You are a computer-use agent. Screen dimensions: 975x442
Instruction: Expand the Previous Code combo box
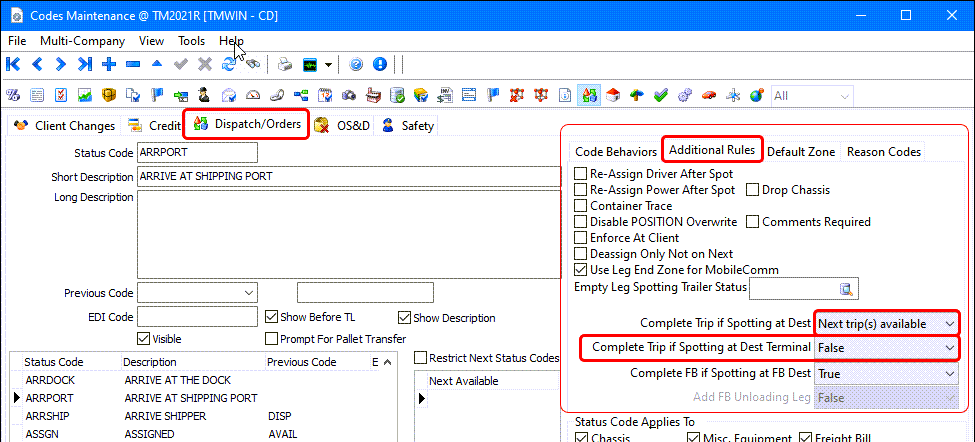pyautogui.click(x=248, y=292)
